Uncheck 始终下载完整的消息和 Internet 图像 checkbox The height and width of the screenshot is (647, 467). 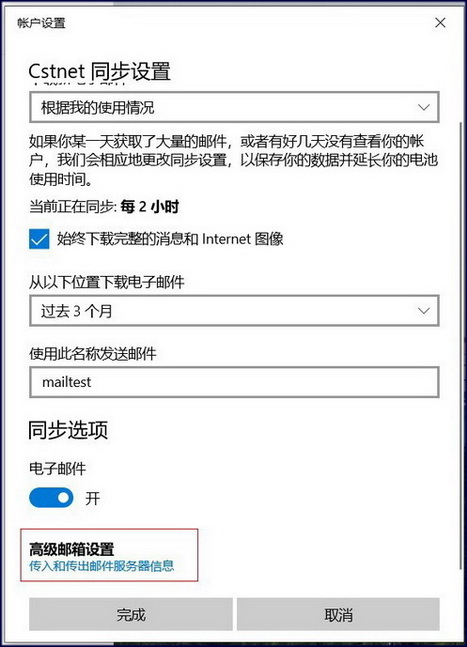pos(39,239)
